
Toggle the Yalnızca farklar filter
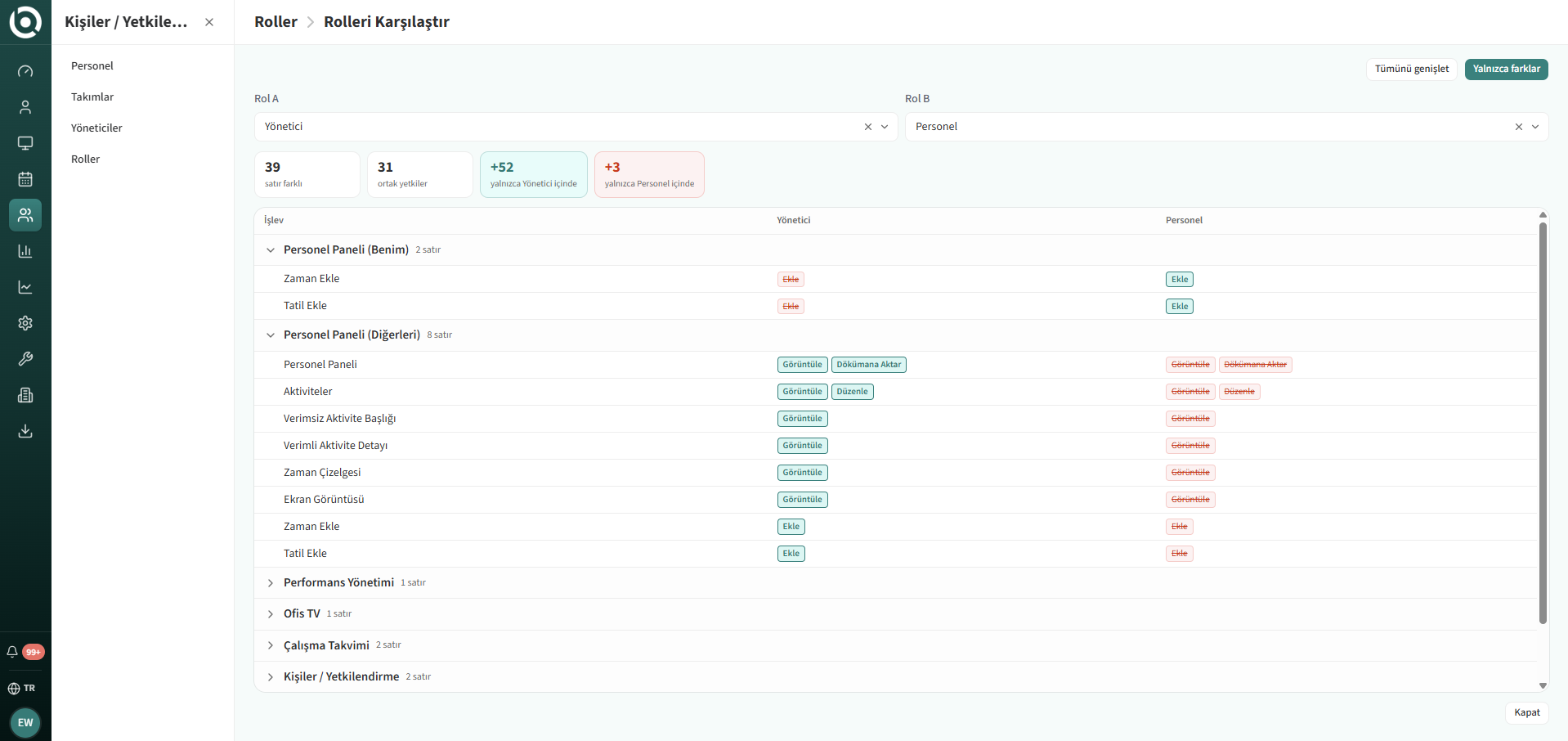pyautogui.click(x=1506, y=69)
